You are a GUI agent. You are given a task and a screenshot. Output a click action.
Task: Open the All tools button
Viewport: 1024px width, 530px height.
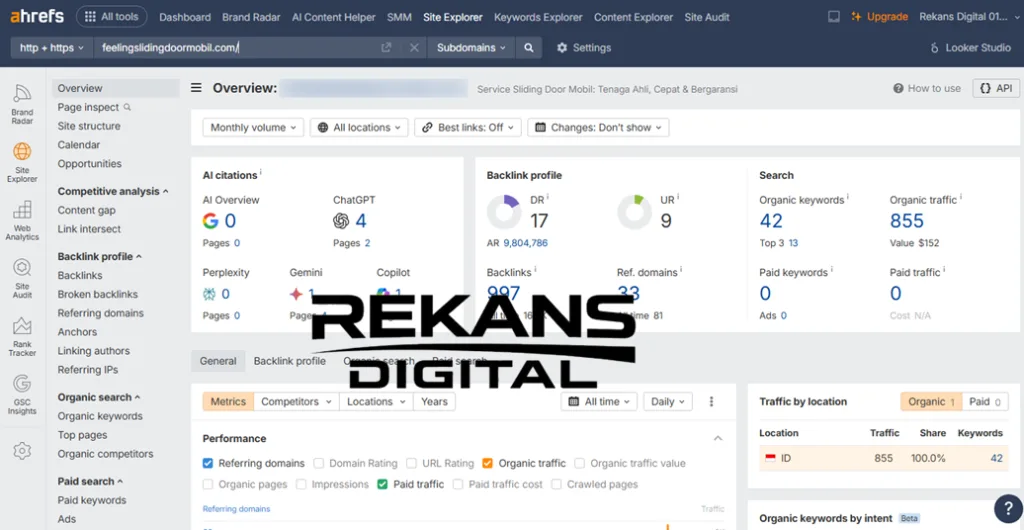(112, 17)
